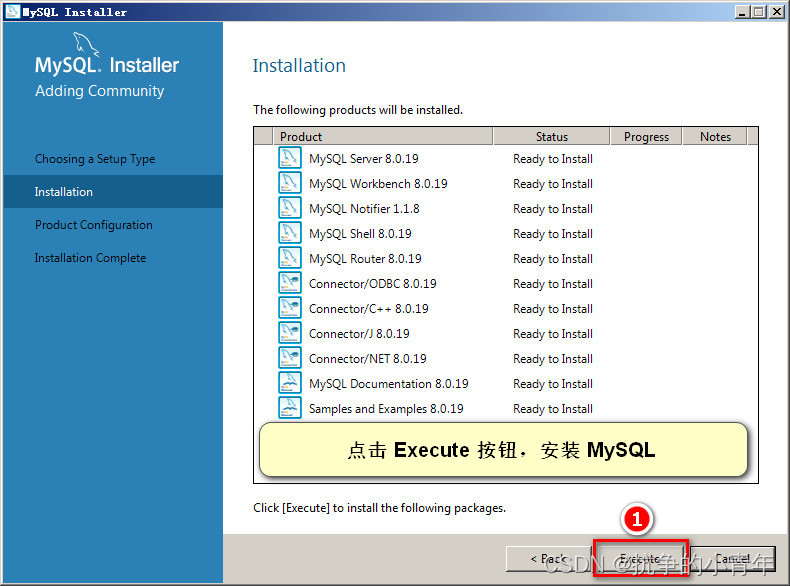Viewport: 790px width, 586px height.
Task: Select the Connector/ODBC 8.0.19 row text
Action: (372, 284)
